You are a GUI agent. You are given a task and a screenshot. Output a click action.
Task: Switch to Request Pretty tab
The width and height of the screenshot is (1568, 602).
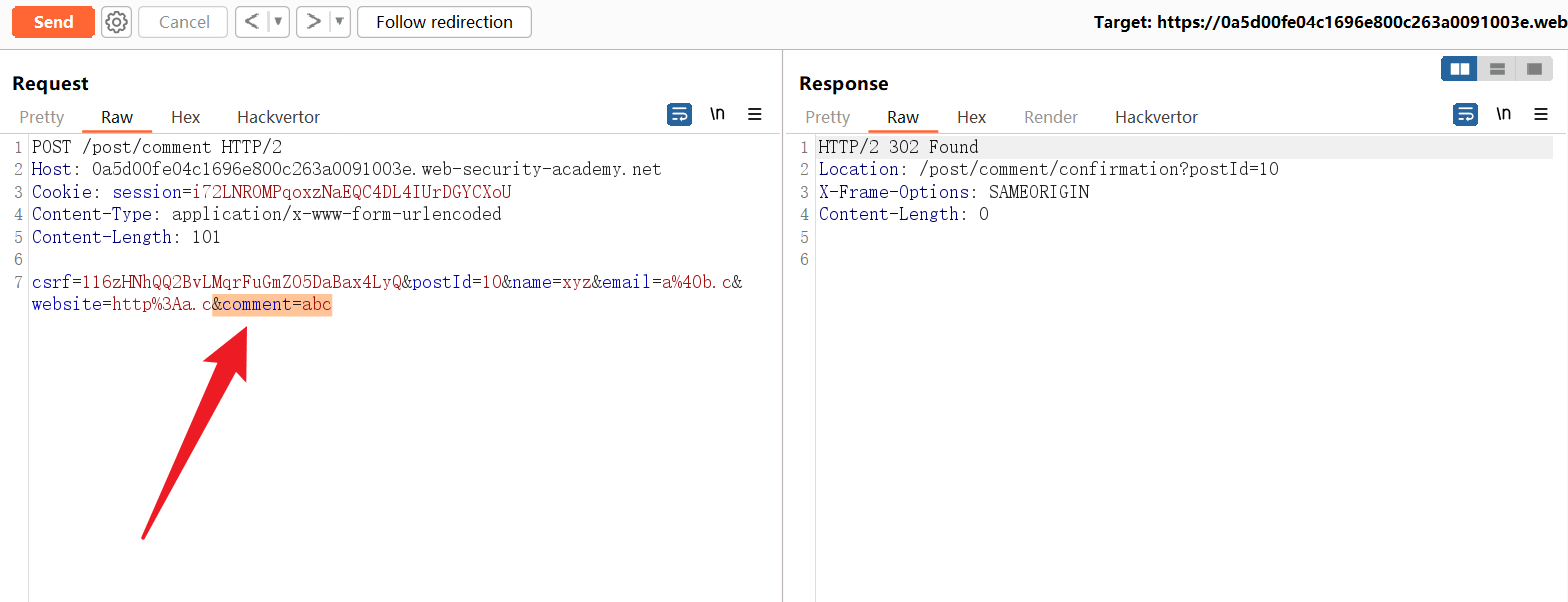click(42, 117)
